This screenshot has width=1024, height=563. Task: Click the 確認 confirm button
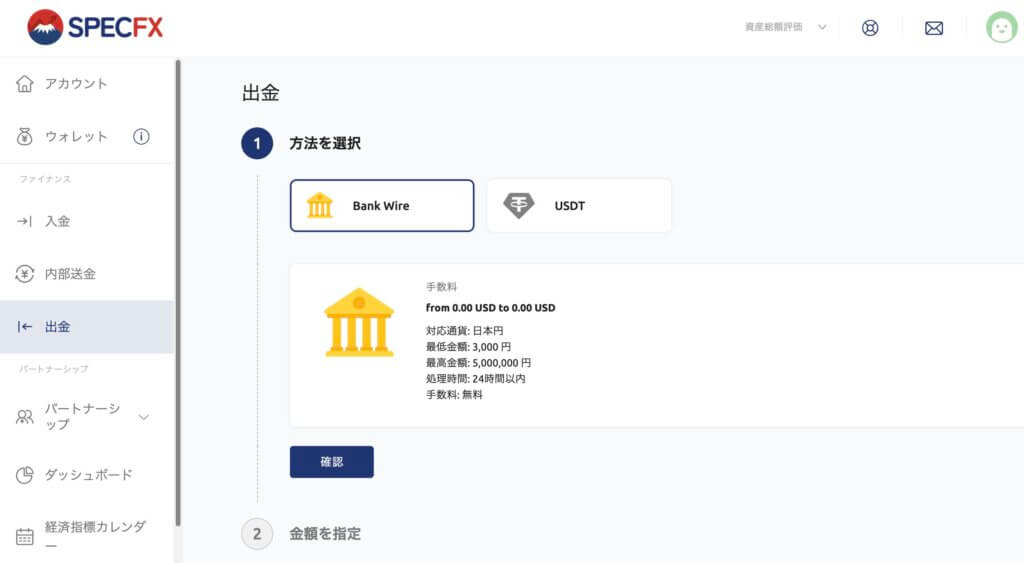pyautogui.click(x=332, y=462)
